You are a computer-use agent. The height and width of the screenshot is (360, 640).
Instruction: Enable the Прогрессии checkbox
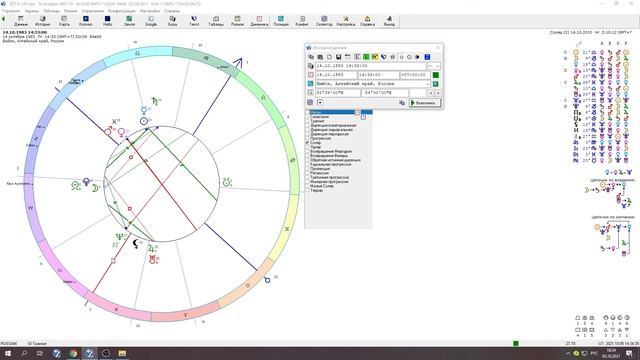(307, 138)
